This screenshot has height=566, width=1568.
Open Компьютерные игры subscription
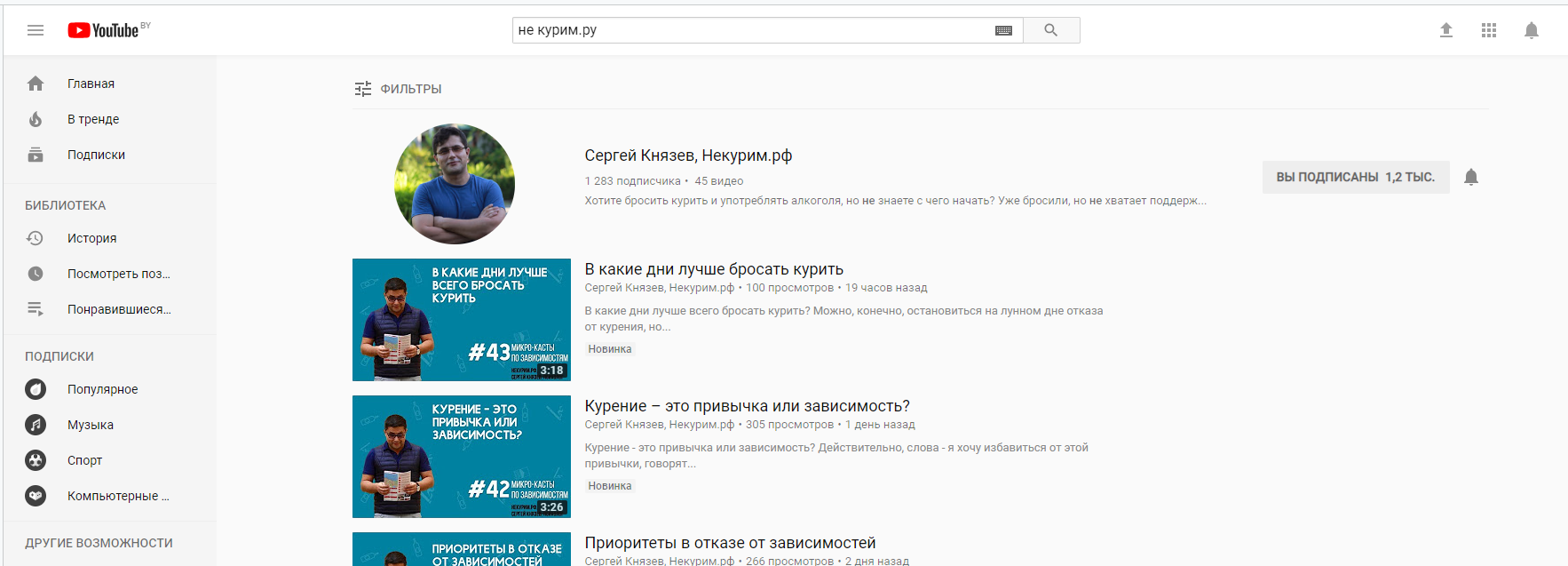point(109,496)
